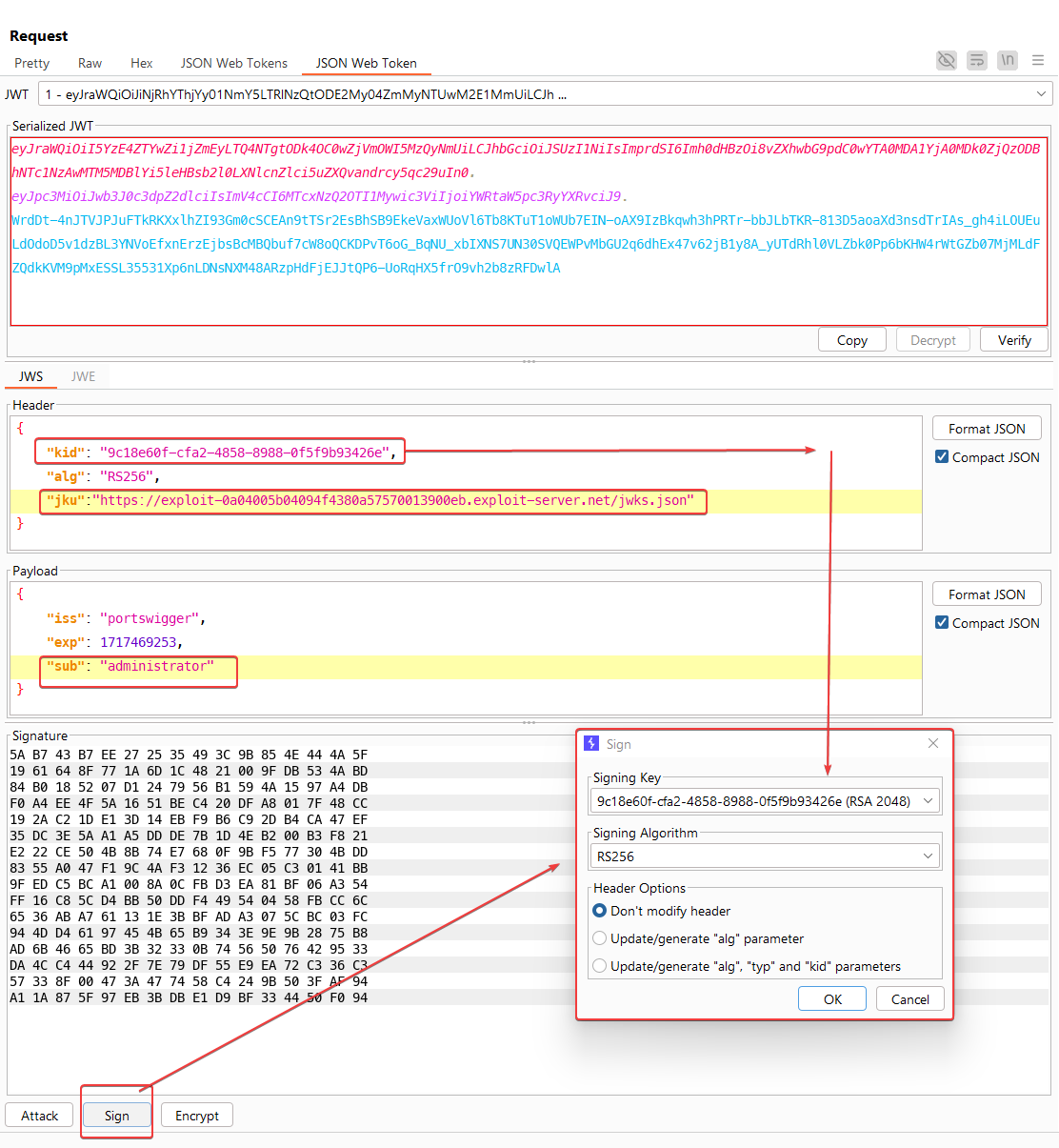Expand the JWT selection dropdown
1059x1148 pixels.
(1041, 94)
